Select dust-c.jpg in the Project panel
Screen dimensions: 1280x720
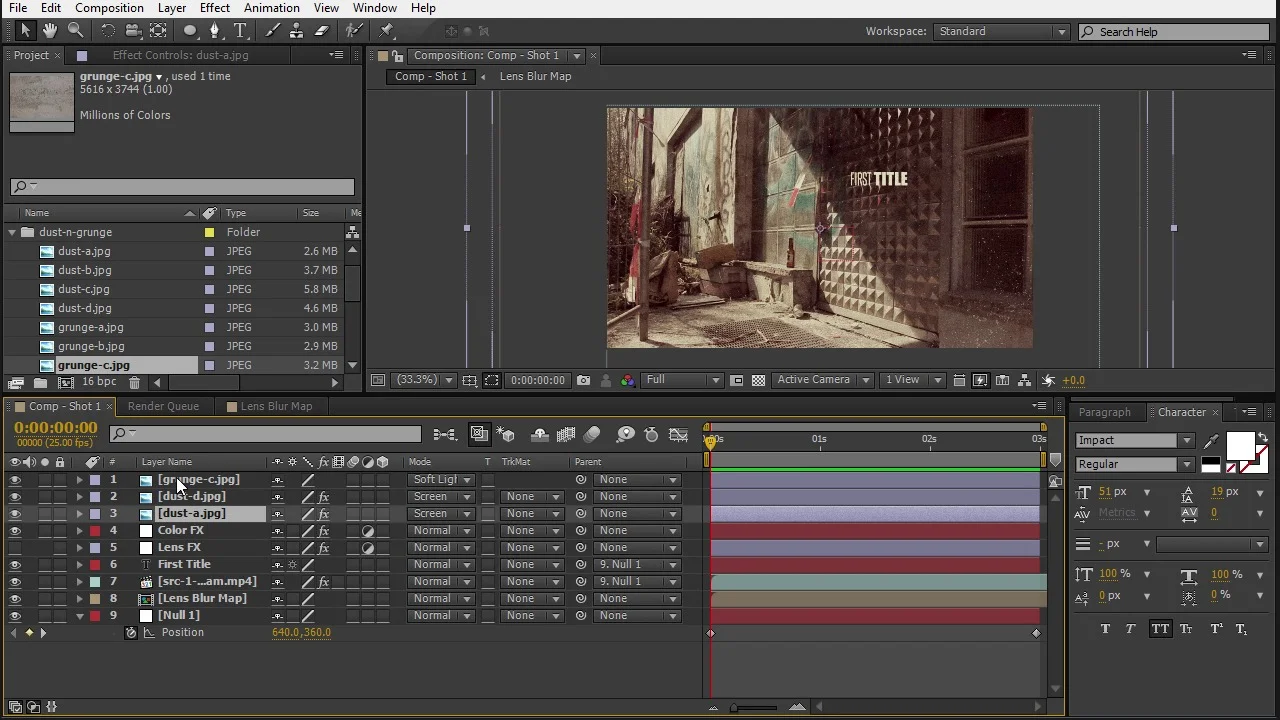(x=84, y=289)
